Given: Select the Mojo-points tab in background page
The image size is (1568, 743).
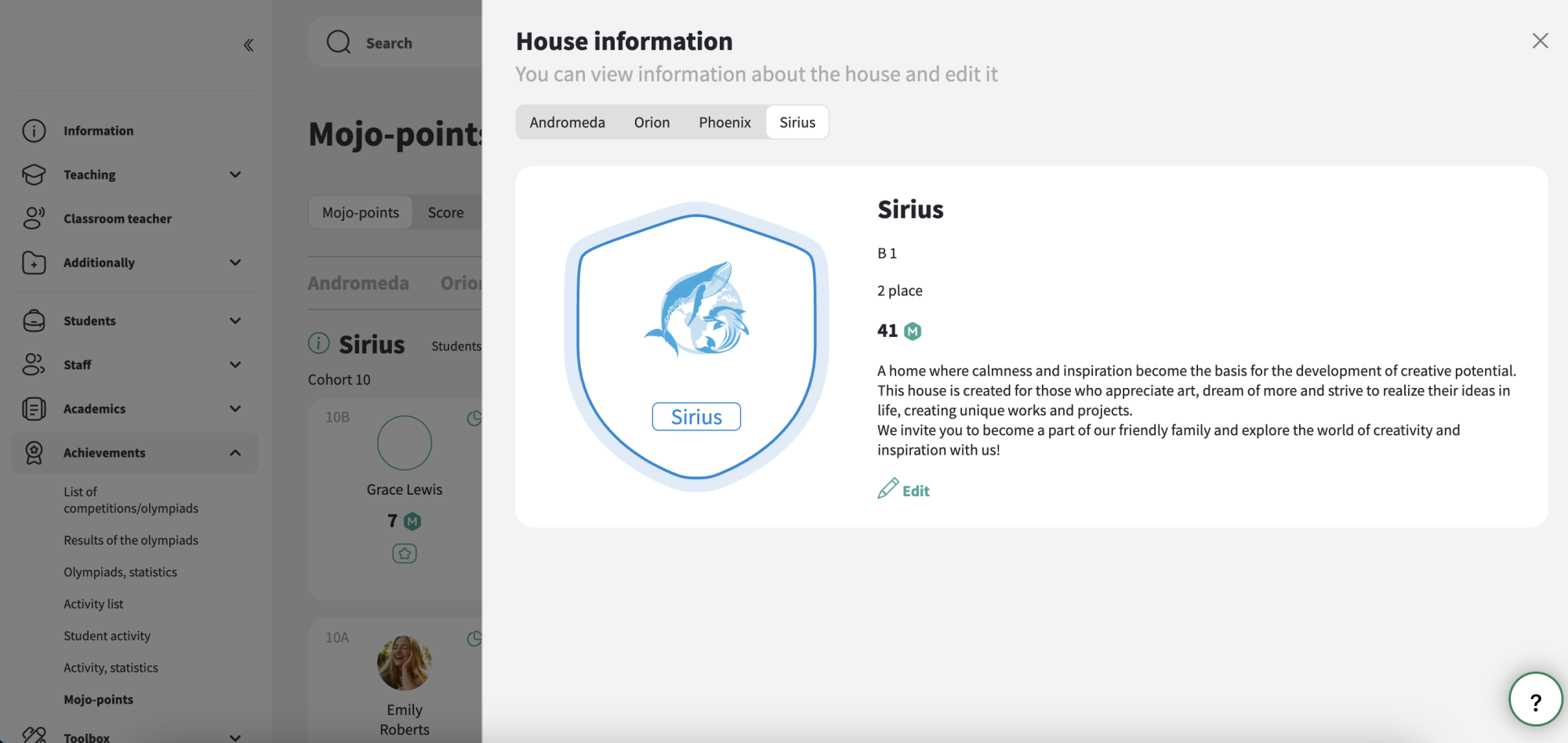Looking at the screenshot, I should click(361, 212).
